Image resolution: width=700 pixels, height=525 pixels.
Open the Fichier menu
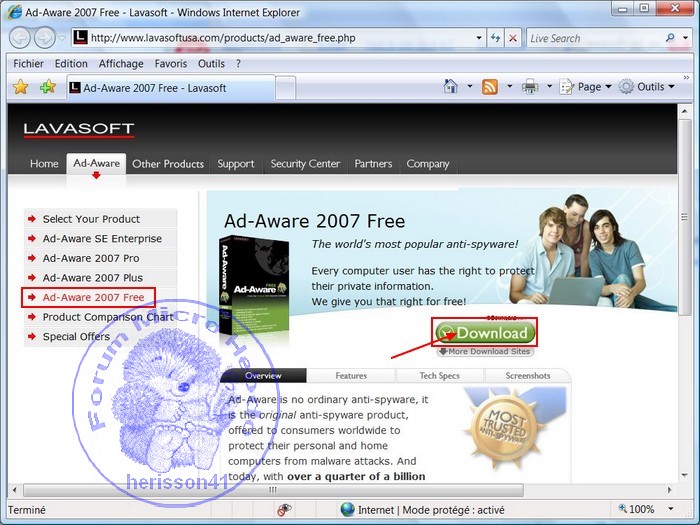click(x=28, y=64)
